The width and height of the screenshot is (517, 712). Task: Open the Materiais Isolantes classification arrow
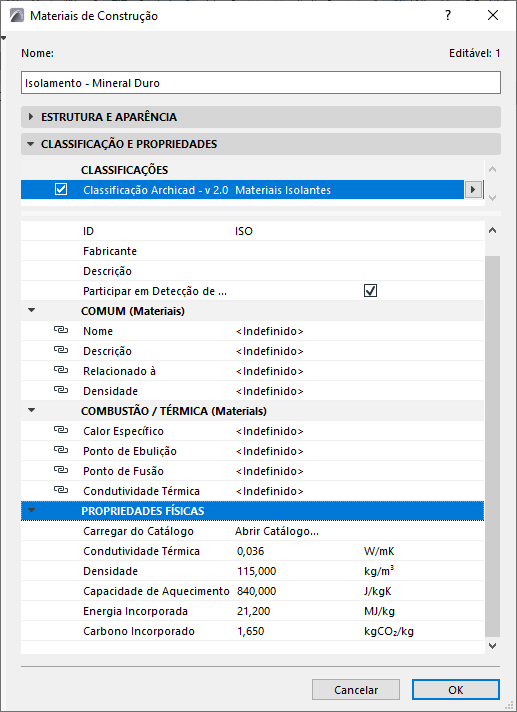coord(473,190)
